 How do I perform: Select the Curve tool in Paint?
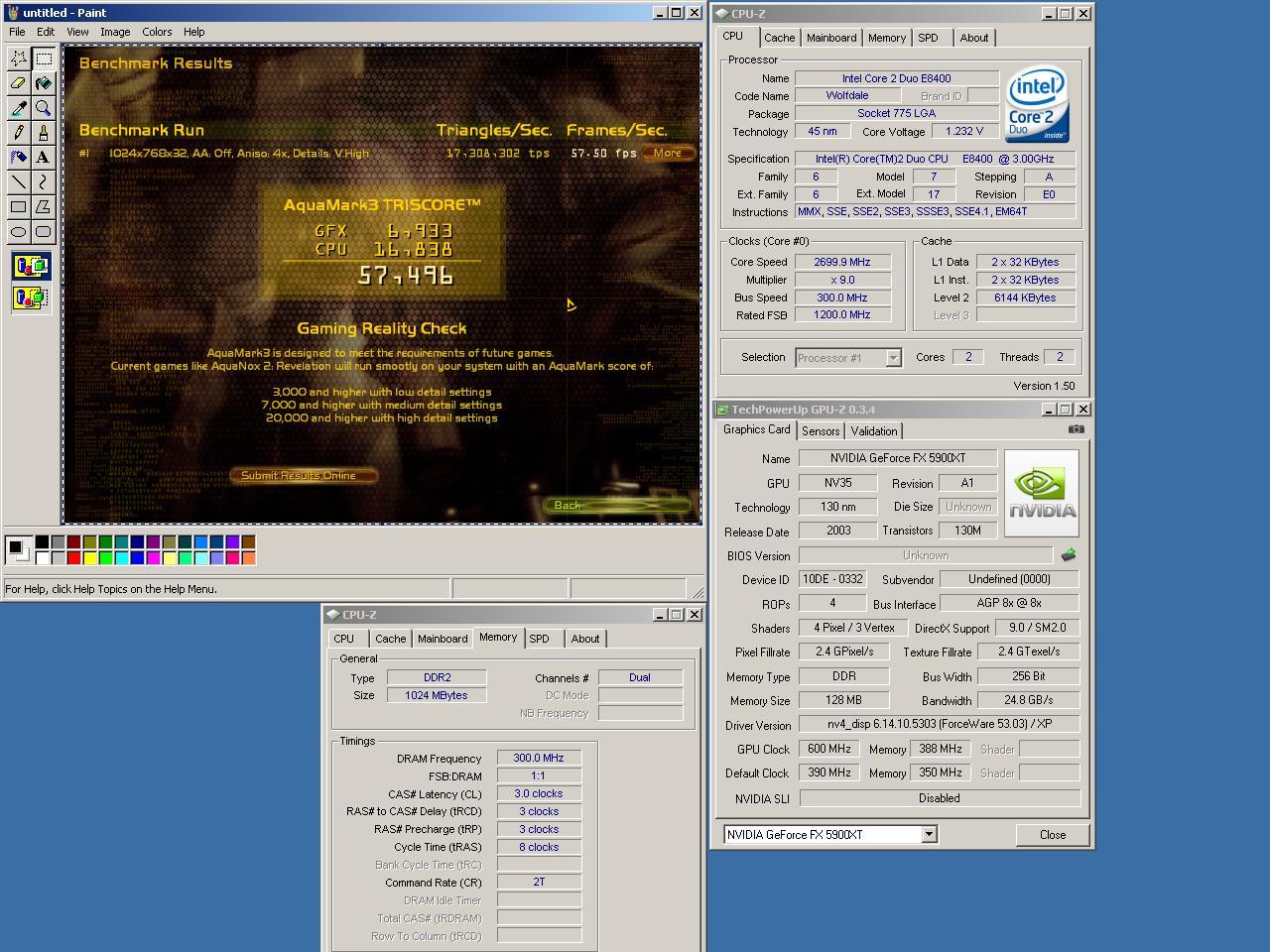click(44, 181)
